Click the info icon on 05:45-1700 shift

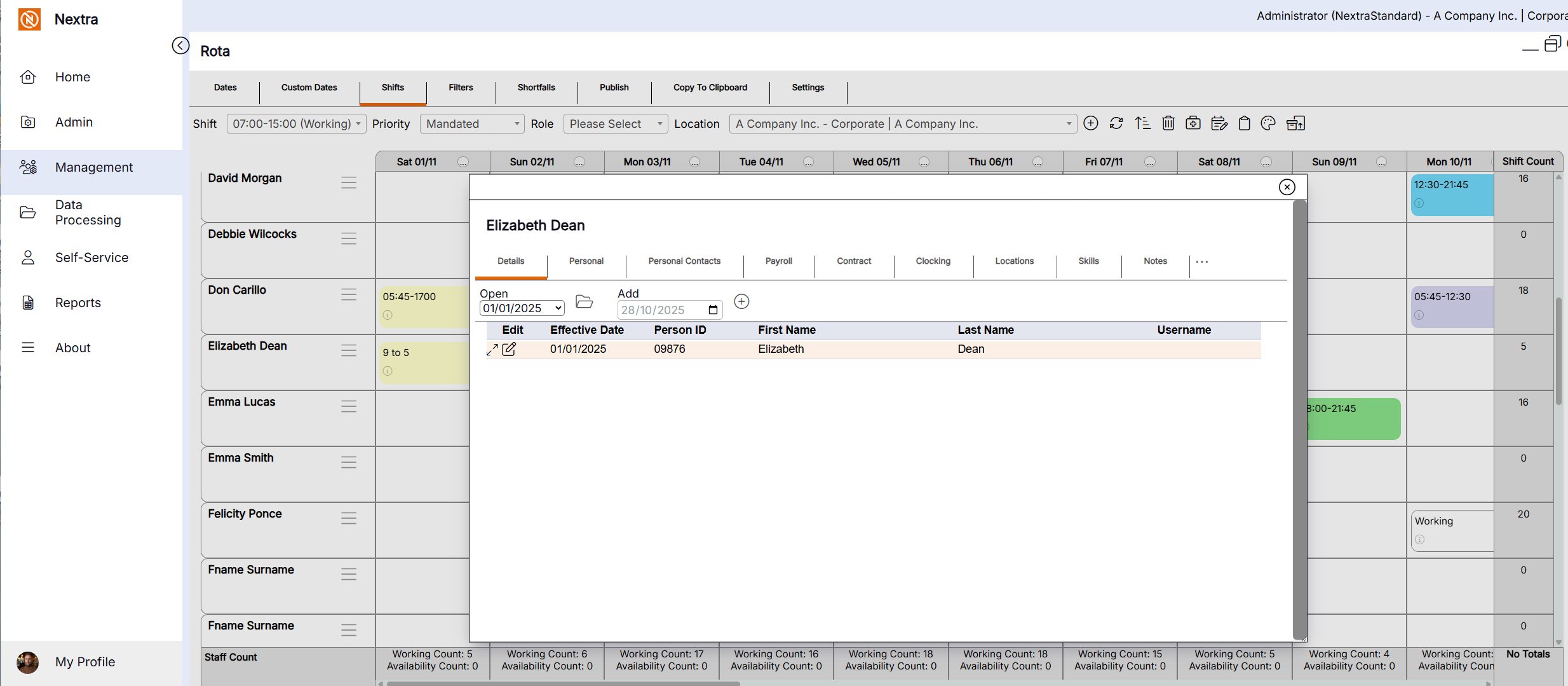point(388,315)
